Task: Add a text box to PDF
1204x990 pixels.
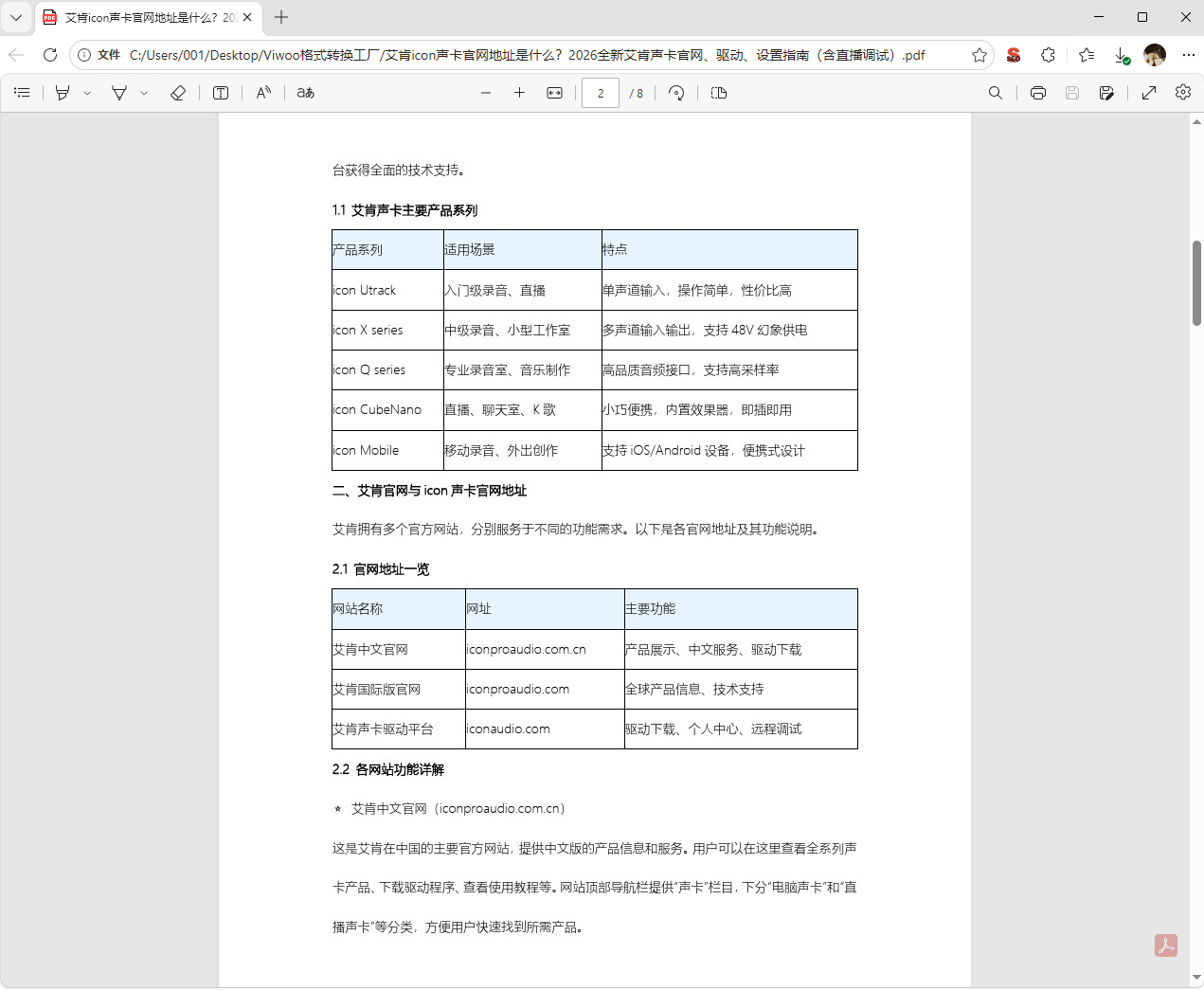Action: [x=221, y=93]
